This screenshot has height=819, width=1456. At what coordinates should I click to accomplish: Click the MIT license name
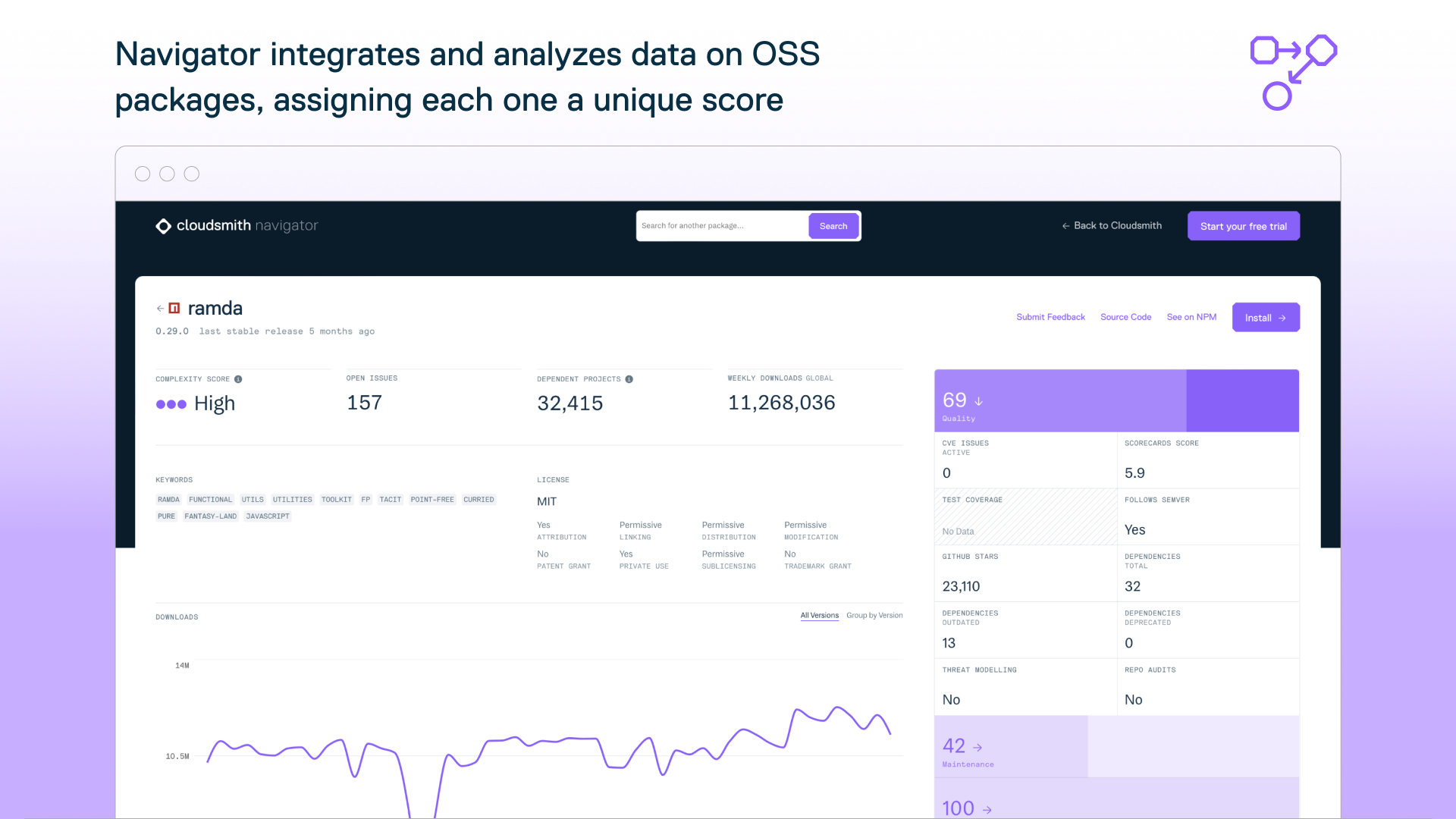click(x=547, y=501)
